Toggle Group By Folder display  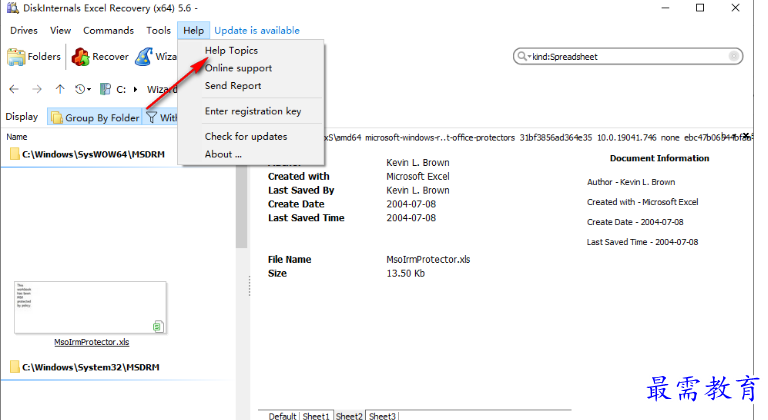pyautogui.click(x=95, y=118)
